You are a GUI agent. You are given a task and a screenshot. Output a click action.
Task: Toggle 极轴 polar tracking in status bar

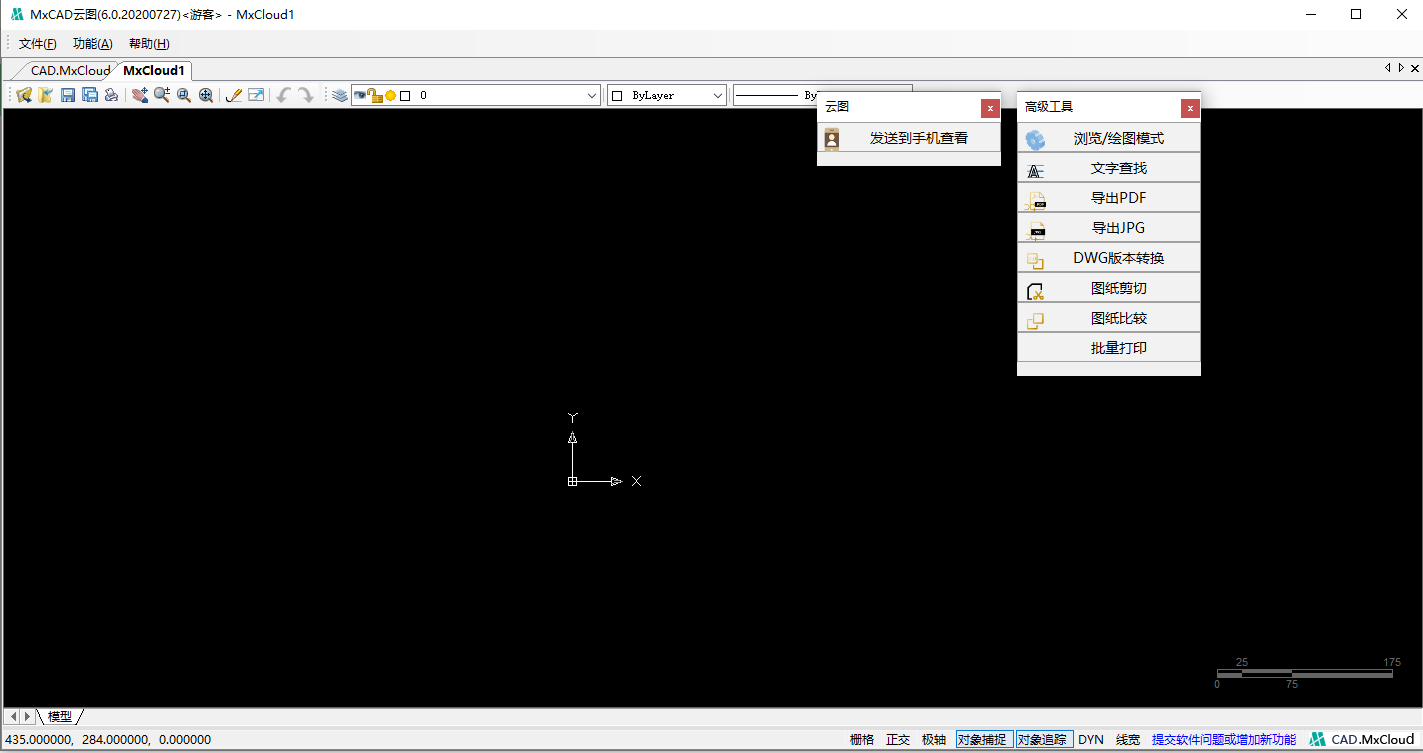[934, 740]
